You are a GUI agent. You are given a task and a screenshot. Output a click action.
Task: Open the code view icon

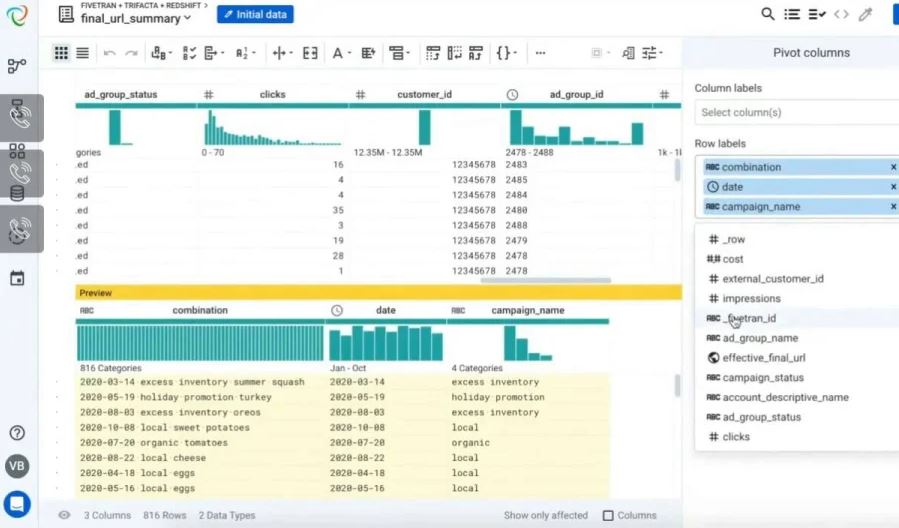click(x=841, y=14)
